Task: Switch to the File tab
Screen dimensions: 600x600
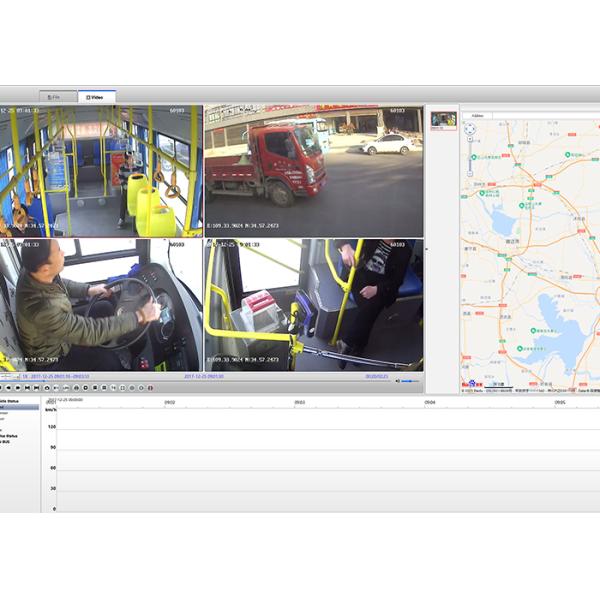Action: [x=57, y=97]
